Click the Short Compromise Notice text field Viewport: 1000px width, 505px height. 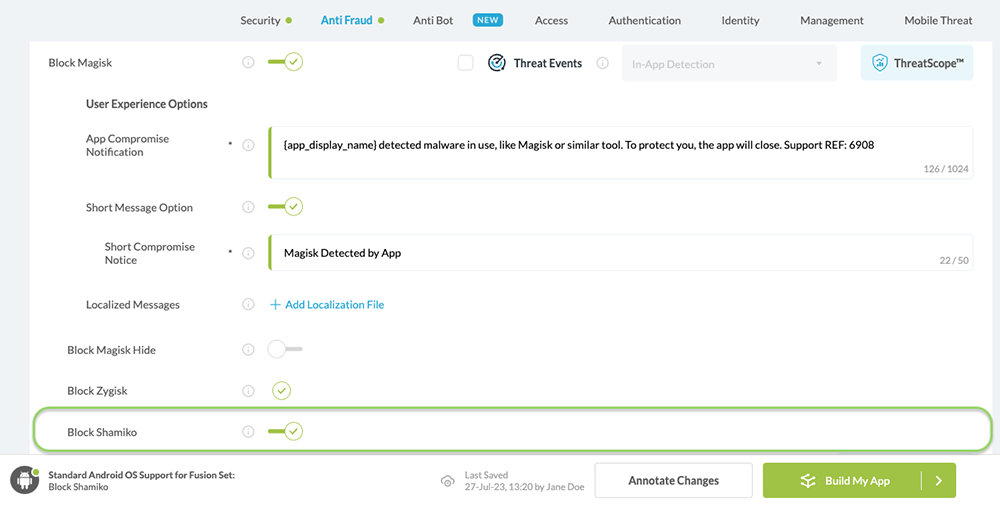point(600,253)
